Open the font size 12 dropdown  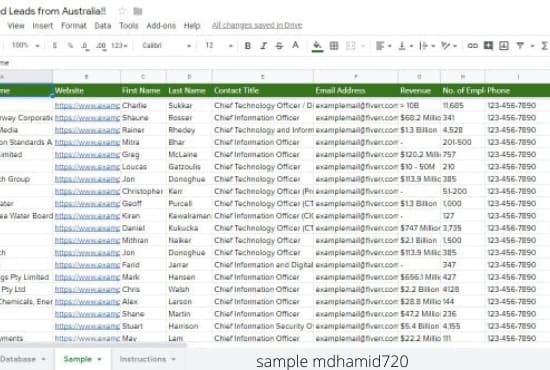click(219, 46)
